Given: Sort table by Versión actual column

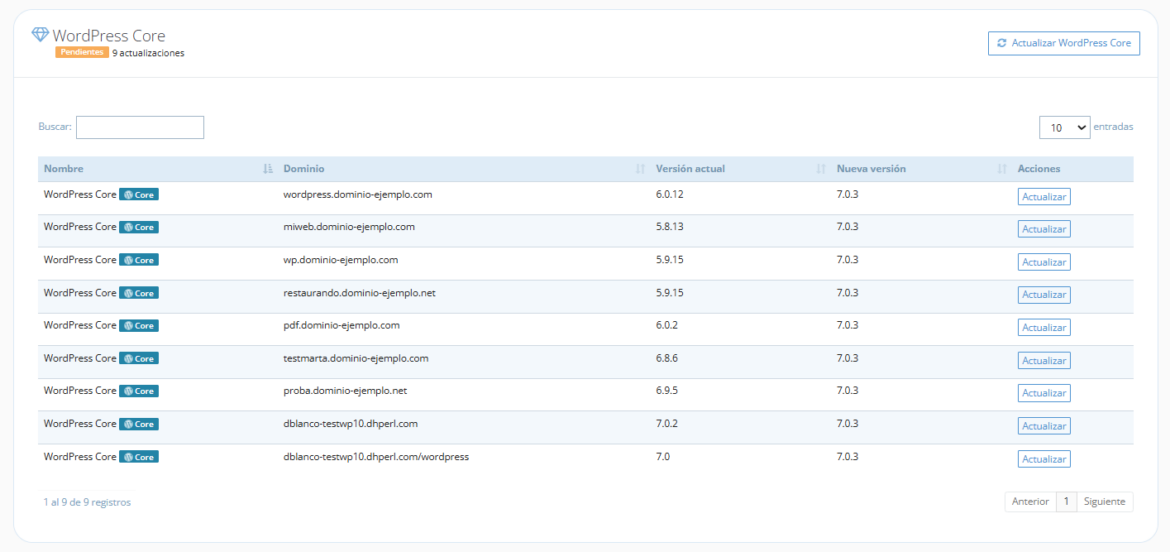Looking at the screenshot, I should [740, 169].
